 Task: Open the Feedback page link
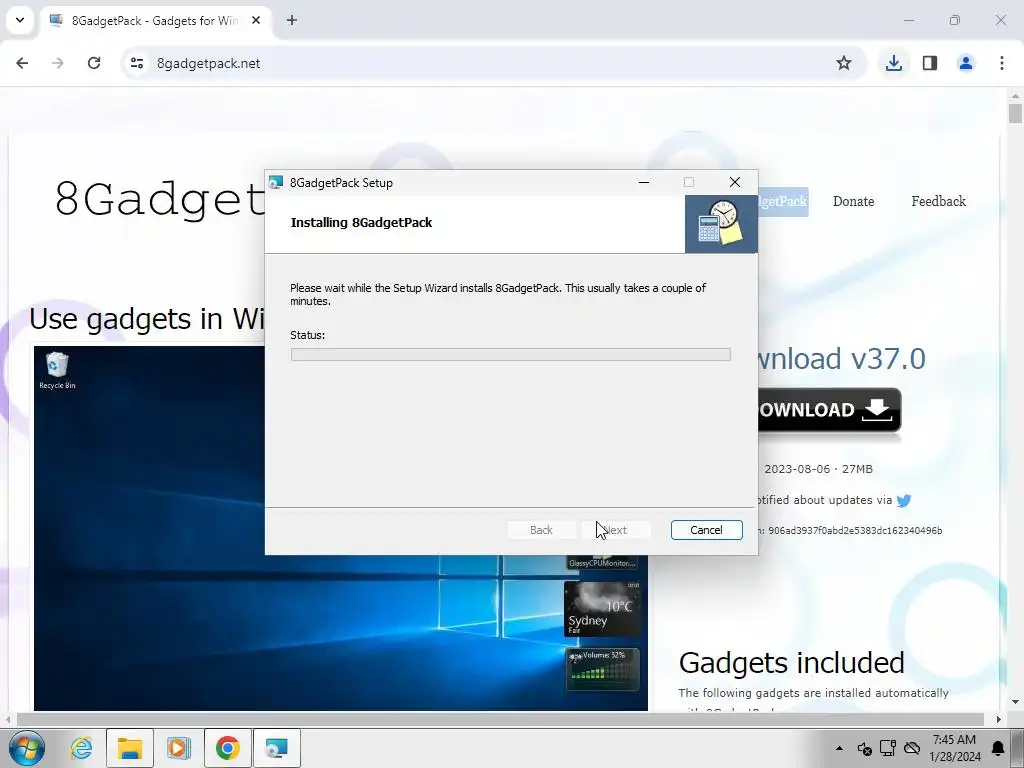coord(938,201)
